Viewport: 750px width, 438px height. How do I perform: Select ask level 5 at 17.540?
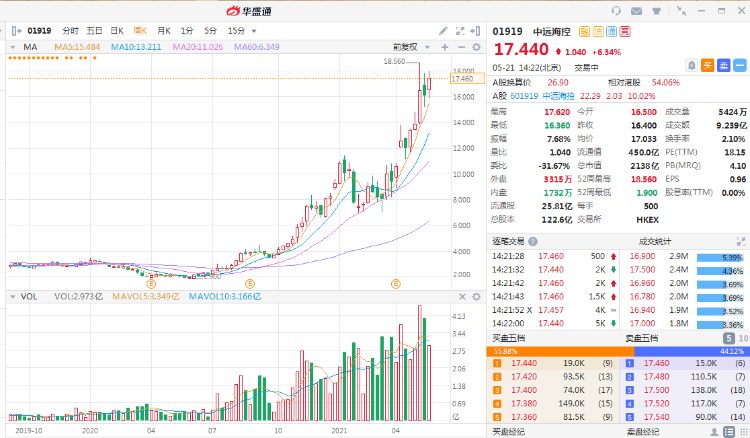(x=685, y=417)
